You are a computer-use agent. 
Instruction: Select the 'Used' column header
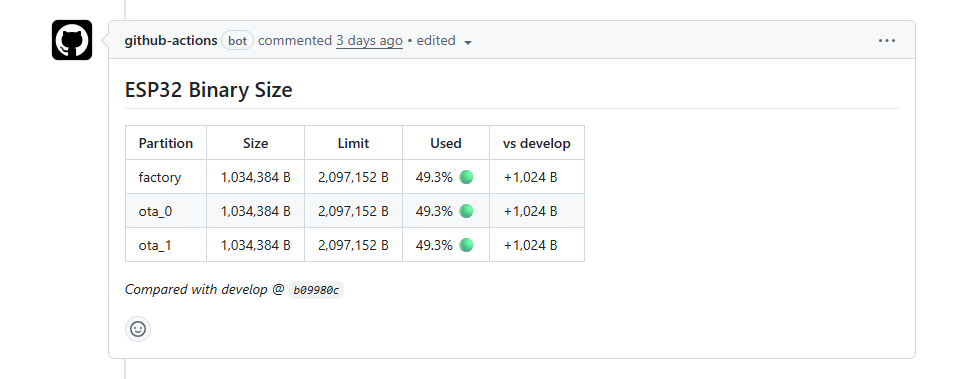[x=446, y=144]
